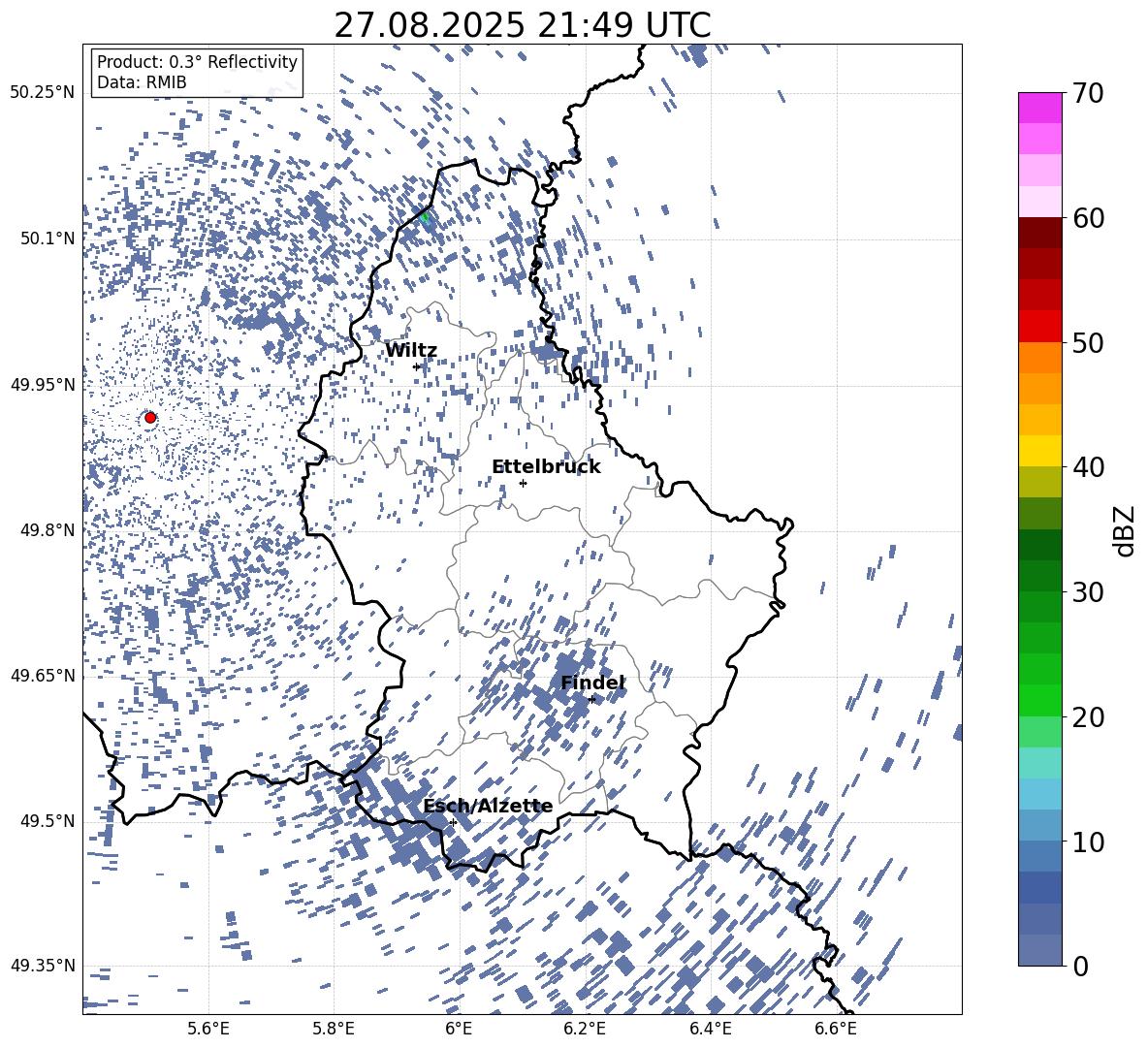Click the 60 tick on colorbar

1087,218
